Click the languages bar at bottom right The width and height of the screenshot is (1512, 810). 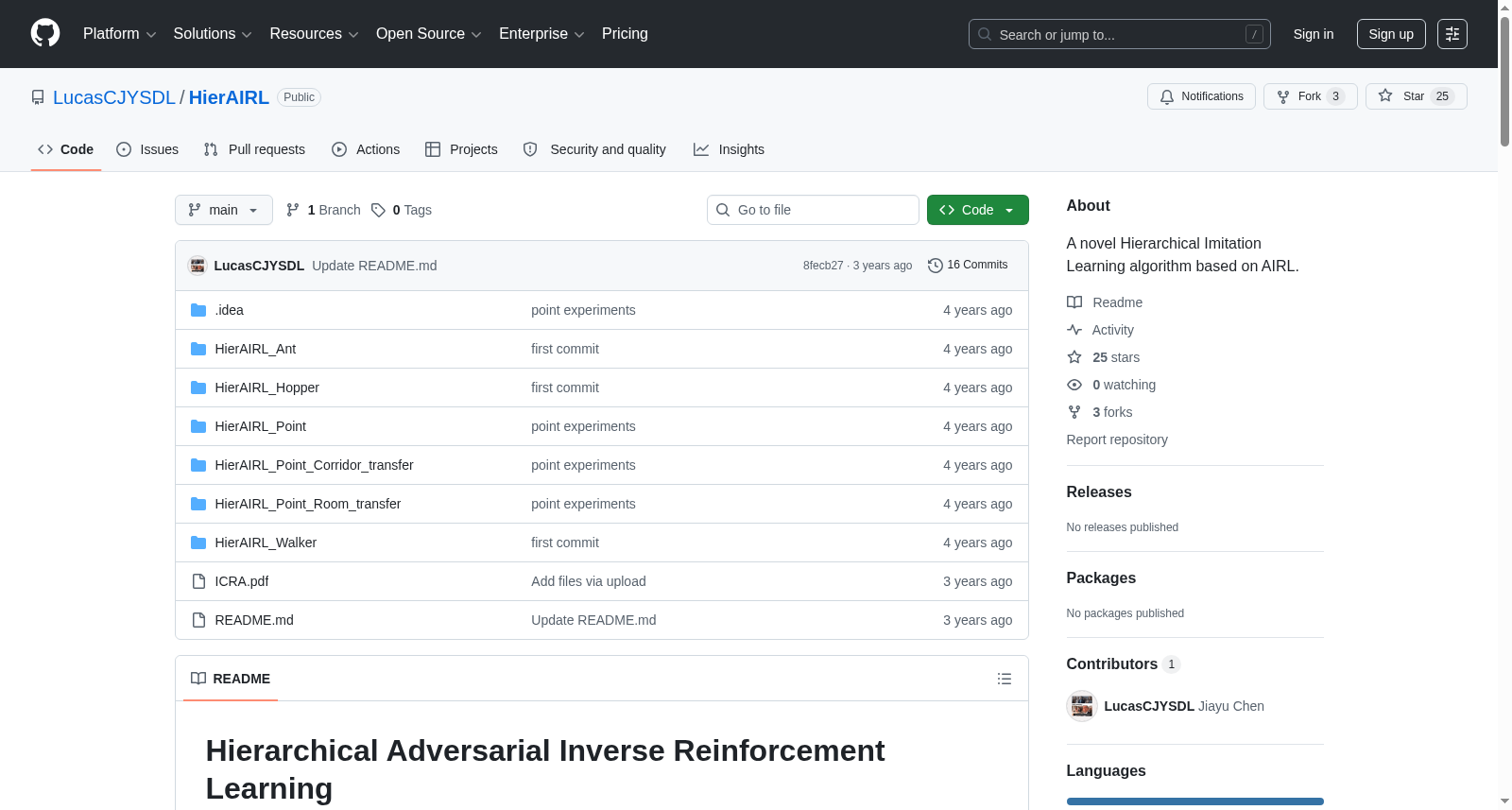tap(1194, 801)
